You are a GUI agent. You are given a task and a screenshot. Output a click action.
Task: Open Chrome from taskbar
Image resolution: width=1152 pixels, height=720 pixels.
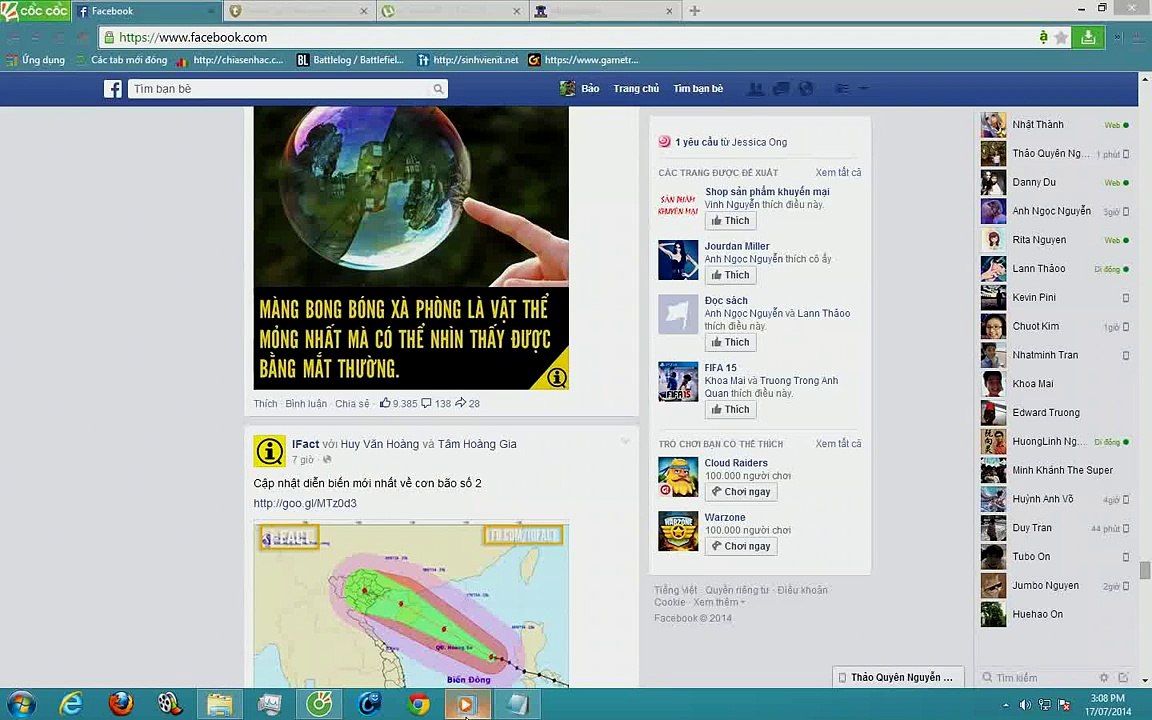419,705
